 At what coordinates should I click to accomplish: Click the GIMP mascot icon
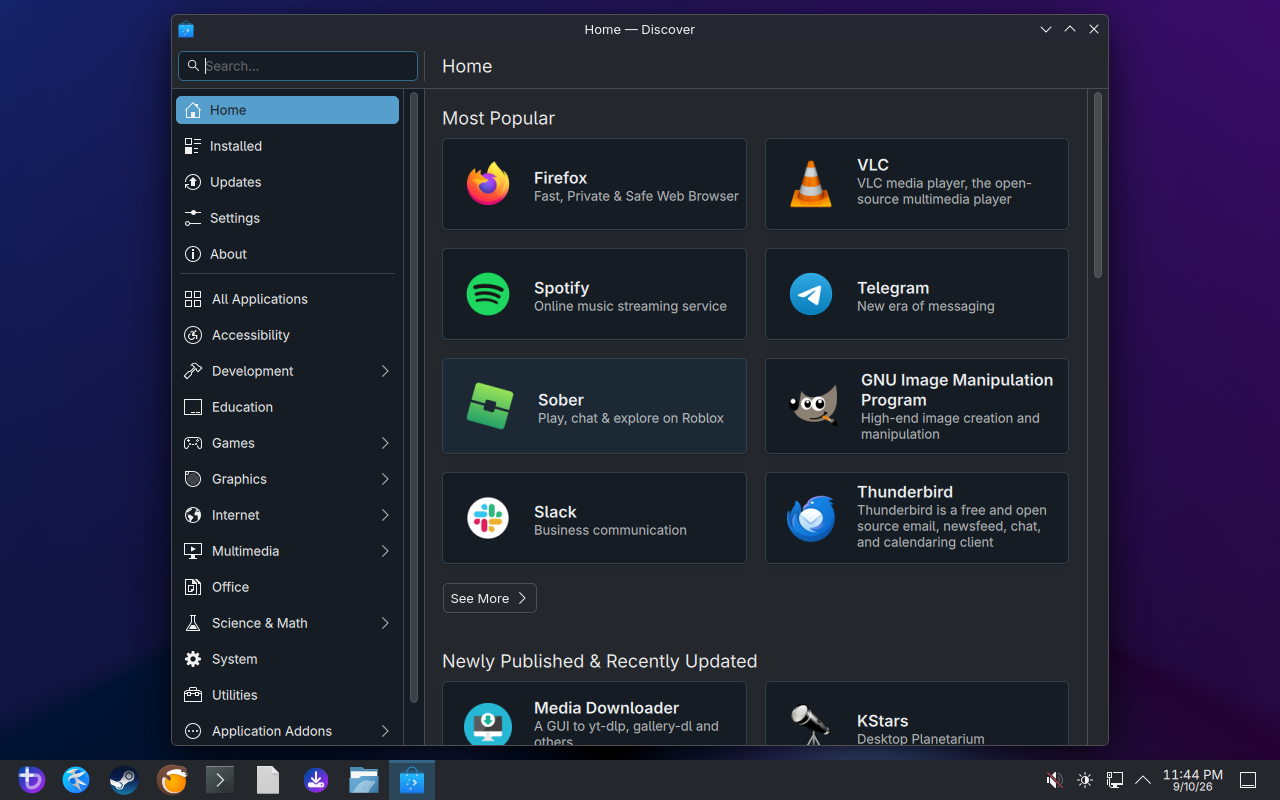click(x=813, y=406)
